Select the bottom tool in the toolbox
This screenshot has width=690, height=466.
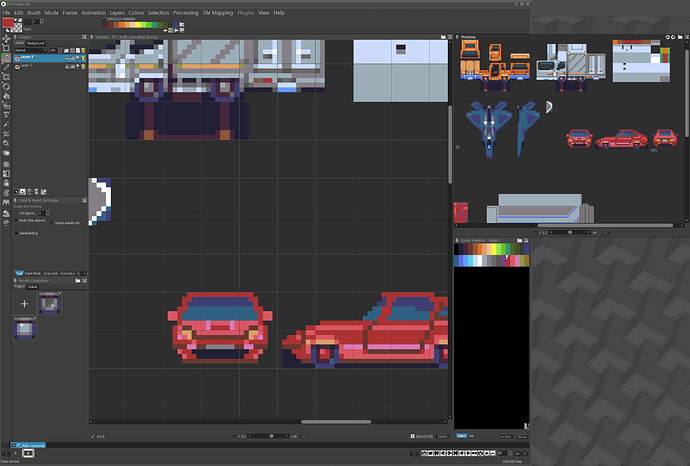6,223
